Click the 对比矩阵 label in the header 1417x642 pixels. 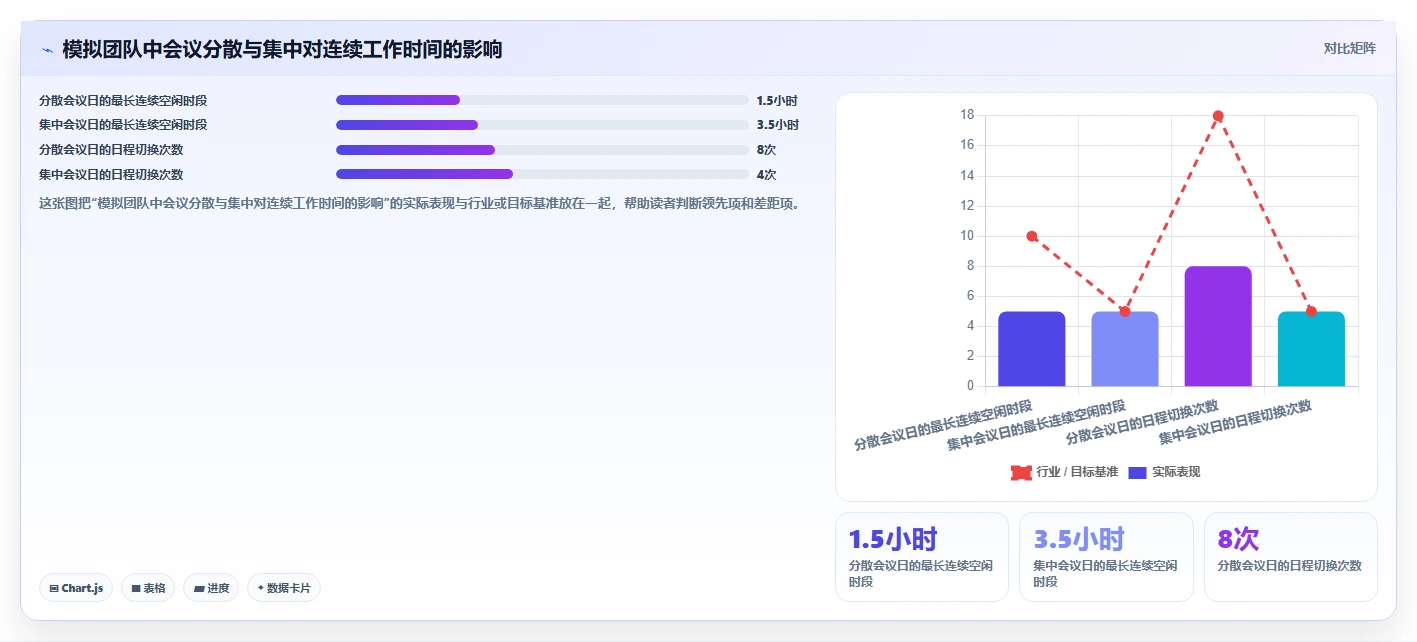(x=1349, y=48)
